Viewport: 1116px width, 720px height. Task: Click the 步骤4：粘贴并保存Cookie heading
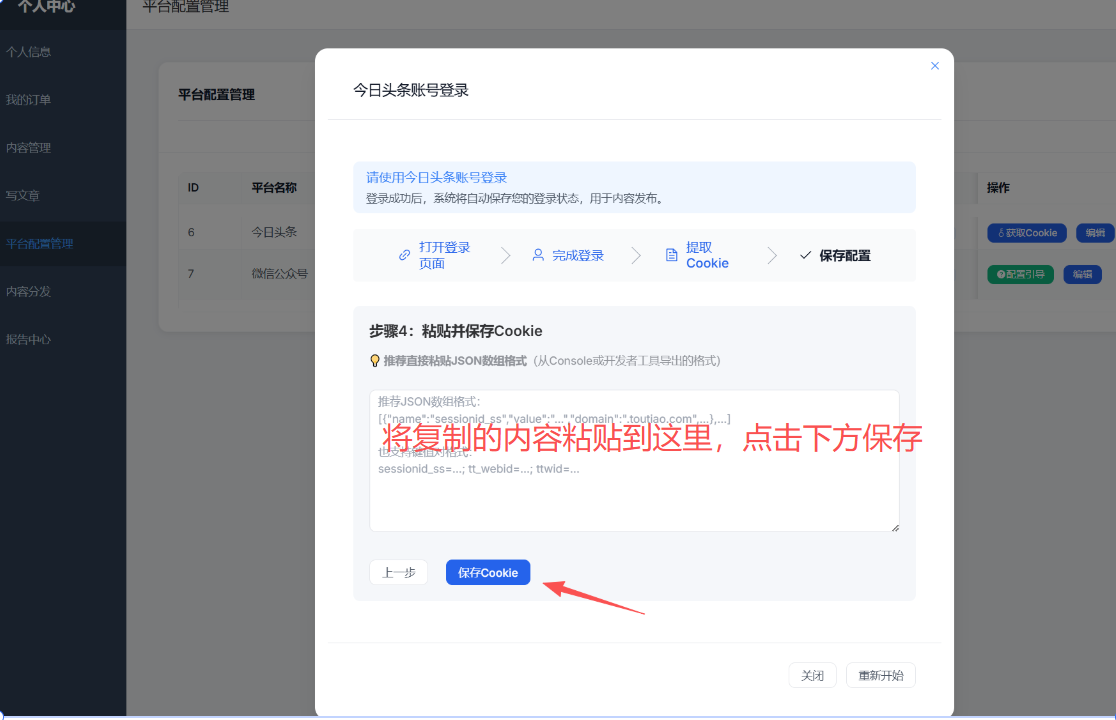(x=456, y=331)
